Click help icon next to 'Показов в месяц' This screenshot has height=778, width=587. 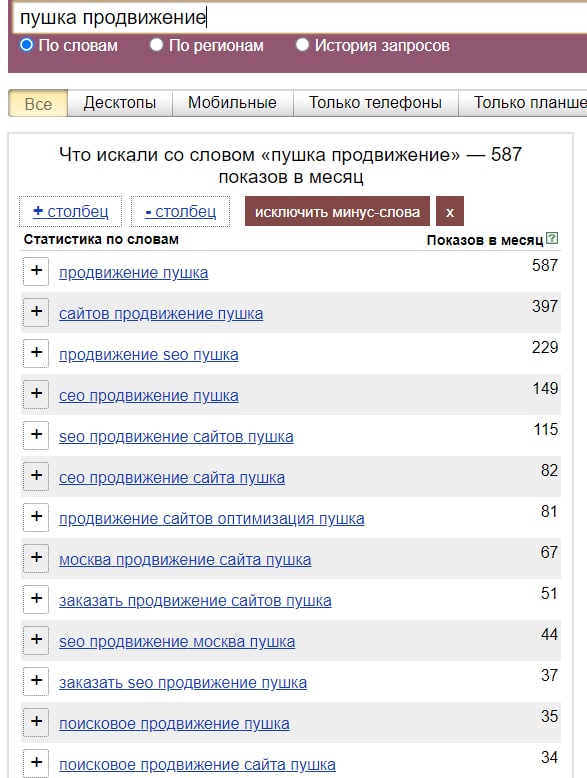(552, 238)
